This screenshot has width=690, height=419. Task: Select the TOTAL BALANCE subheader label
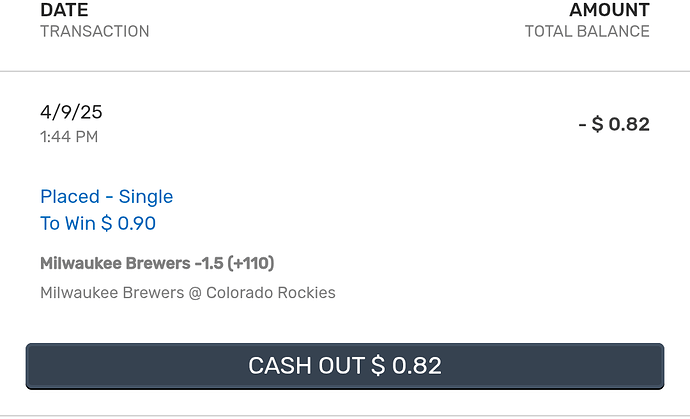(x=587, y=31)
